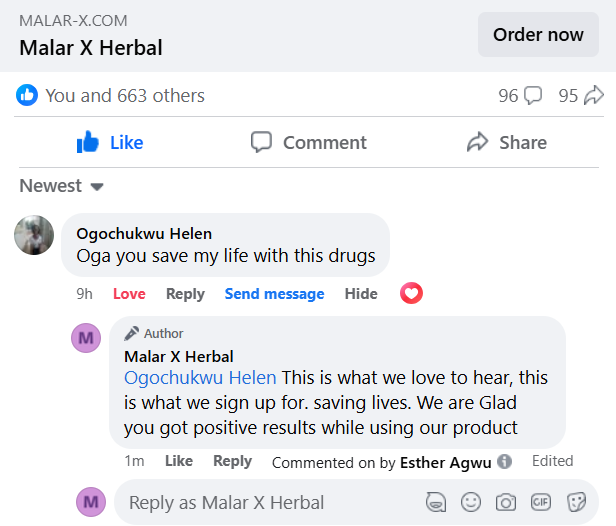Share the post using Share button
This screenshot has height=526, width=616.
(x=506, y=143)
